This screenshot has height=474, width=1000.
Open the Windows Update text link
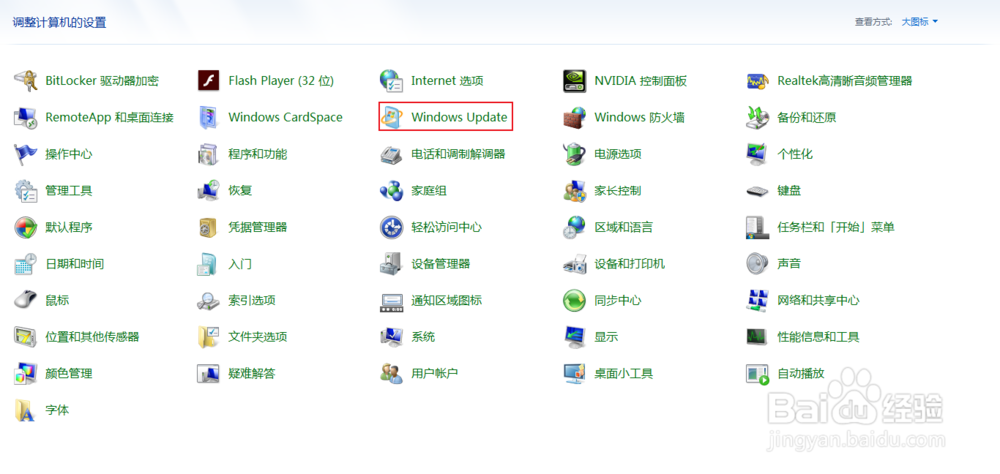[x=459, y=117]
